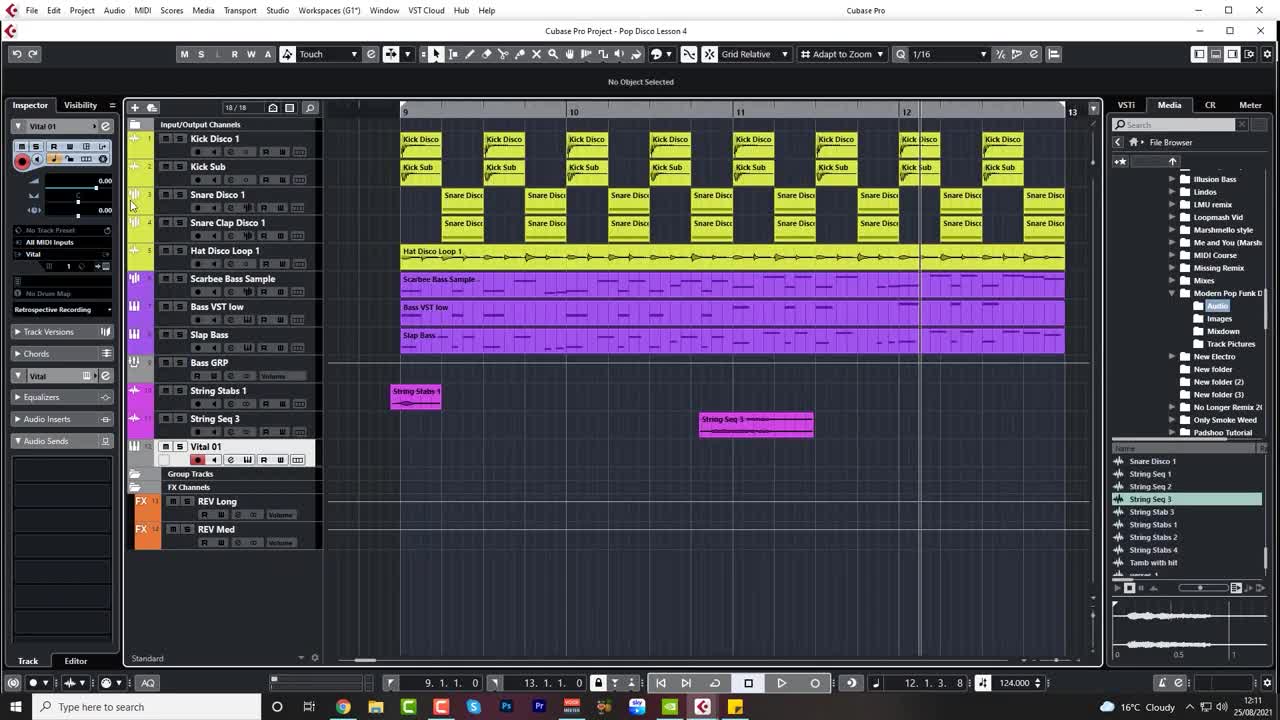
Task: Go to the previous marker in the transport
Action: point(660,683)
